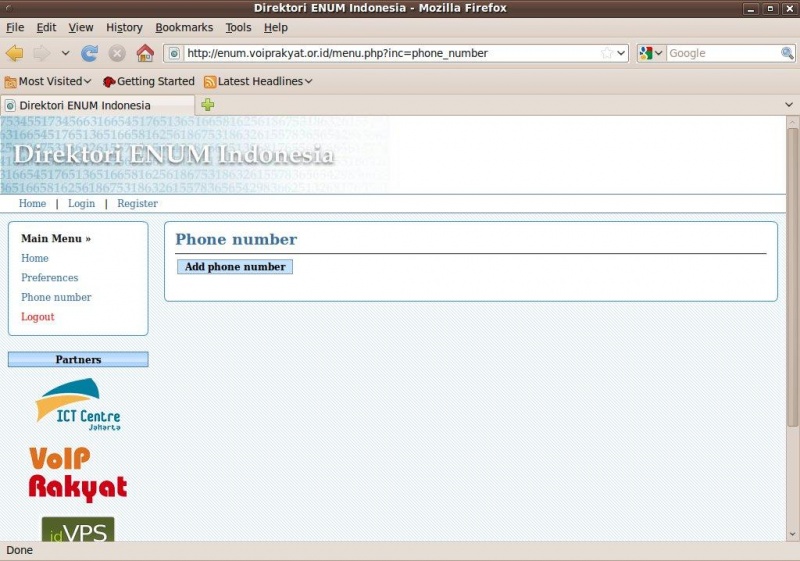
Task: Reload the page with the Refresh icon
Action: (89, 53)
